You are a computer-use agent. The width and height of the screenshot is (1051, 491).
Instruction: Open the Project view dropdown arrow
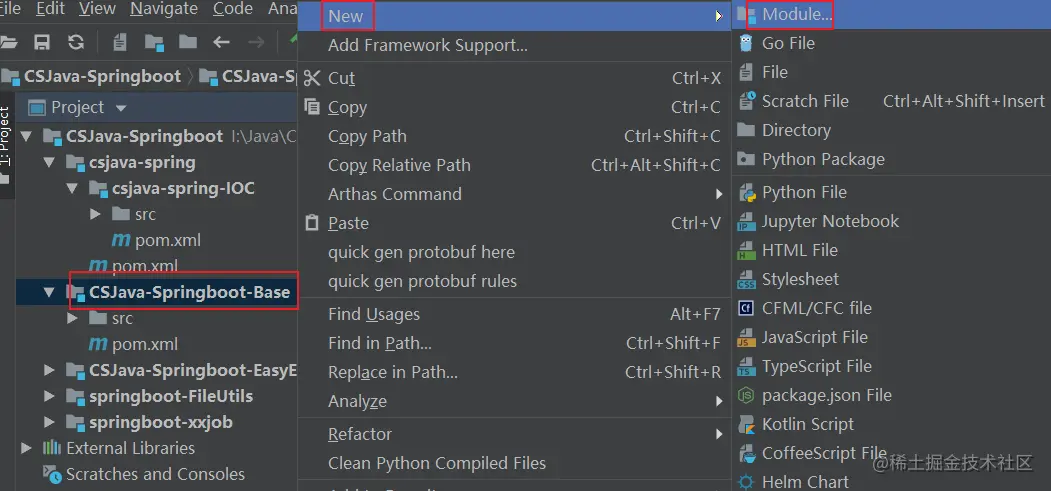click(121, 108)
